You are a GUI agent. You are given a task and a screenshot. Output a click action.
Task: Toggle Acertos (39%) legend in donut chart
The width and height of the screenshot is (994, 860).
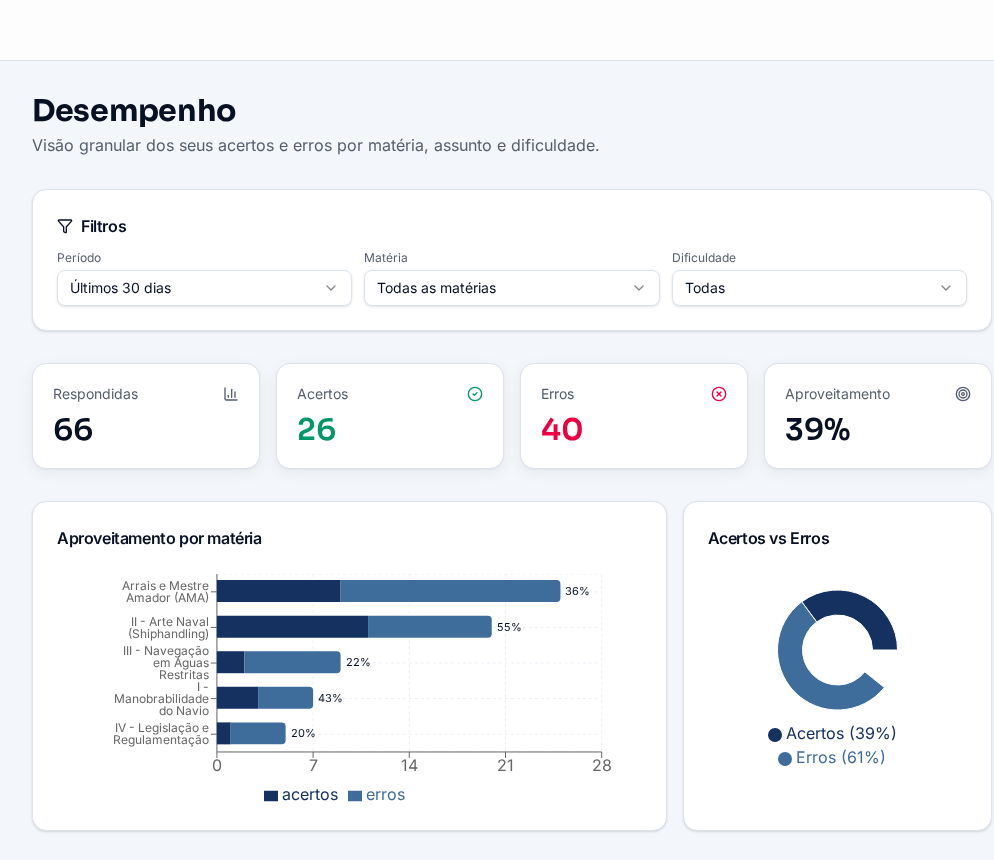tap(832, 733)
